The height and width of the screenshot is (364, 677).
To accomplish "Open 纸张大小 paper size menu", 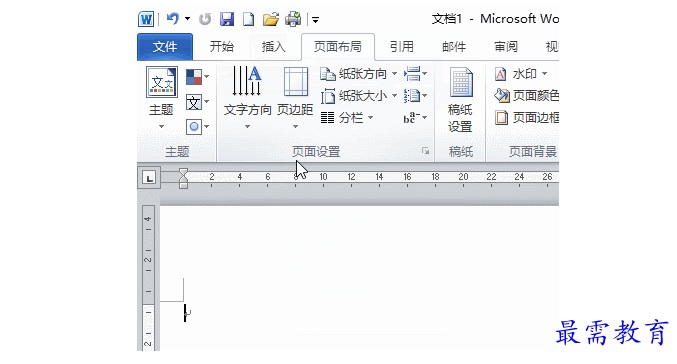I will pyautogui.click(x=358, y=96).
